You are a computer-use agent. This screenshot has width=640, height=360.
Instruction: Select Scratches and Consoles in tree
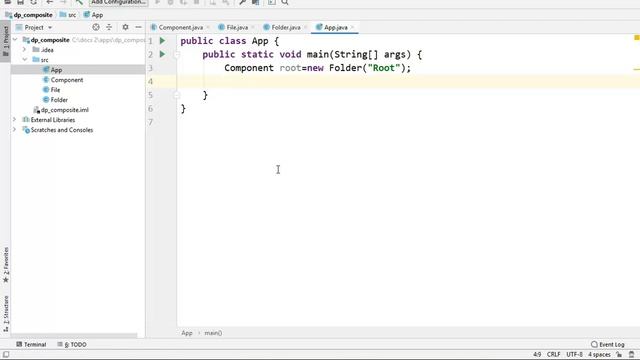tap(58, 130)
